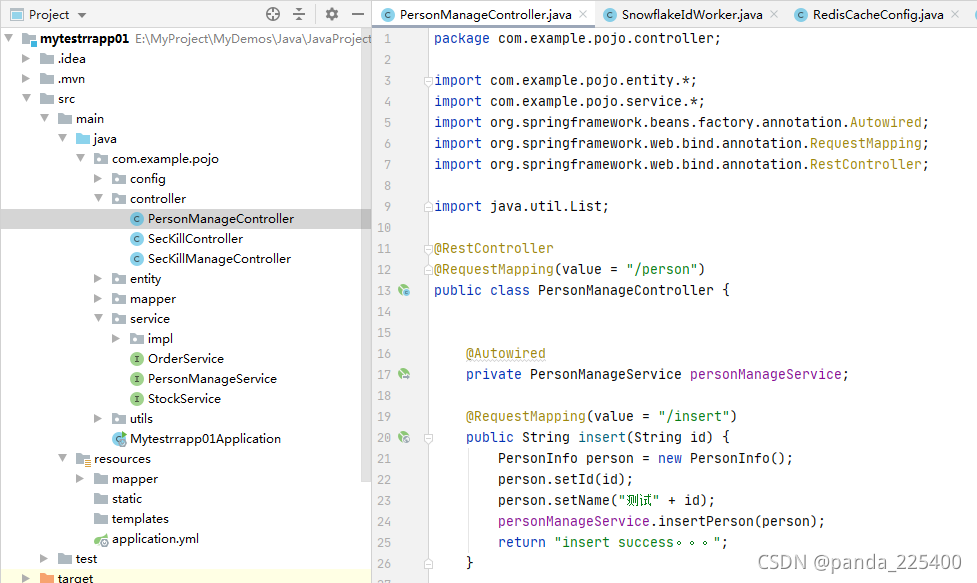The height and width of the screenshot is (583, 977).
Task: Select PersonManageService interface icon
Action: (x=137, y=379)
